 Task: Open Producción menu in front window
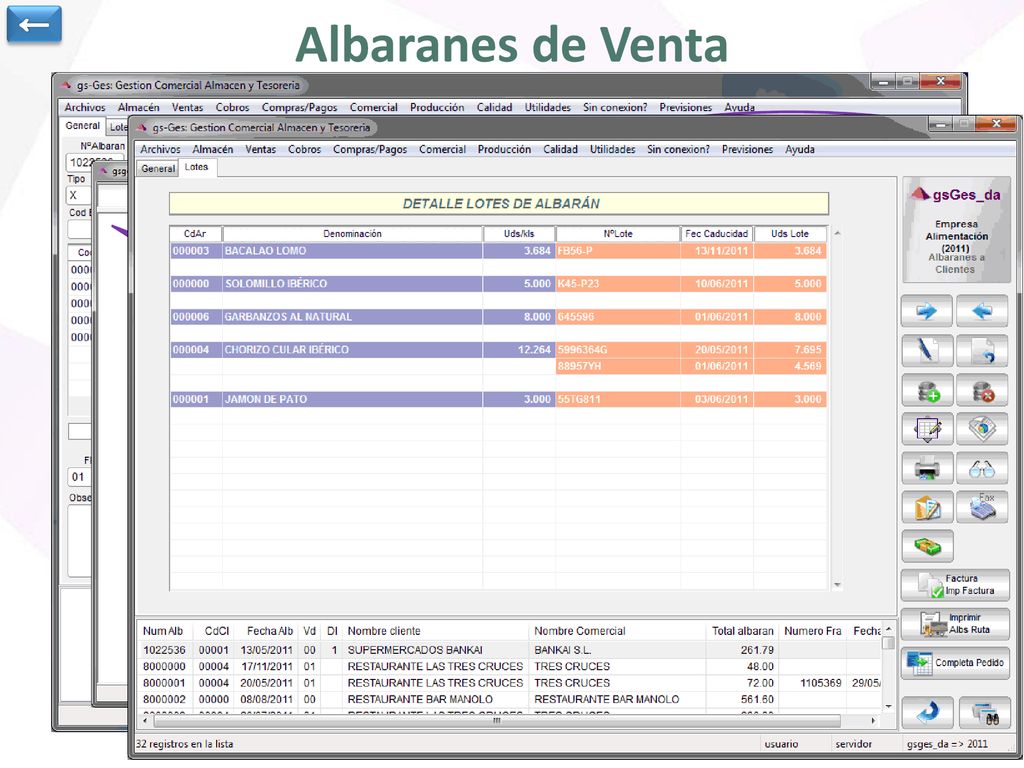[x=504, y=150]
